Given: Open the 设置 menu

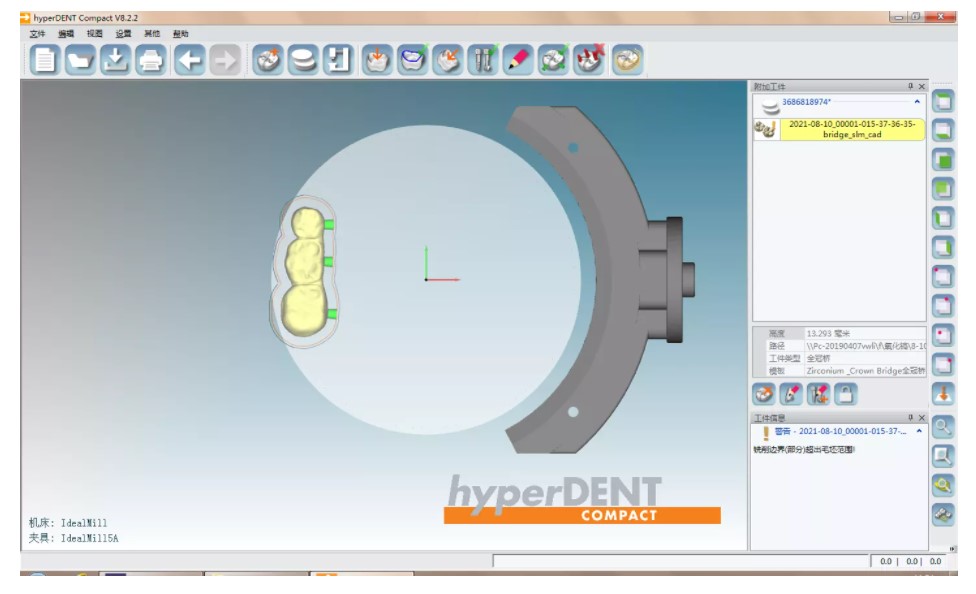Looking at the screenshot, I should (123, 34).
